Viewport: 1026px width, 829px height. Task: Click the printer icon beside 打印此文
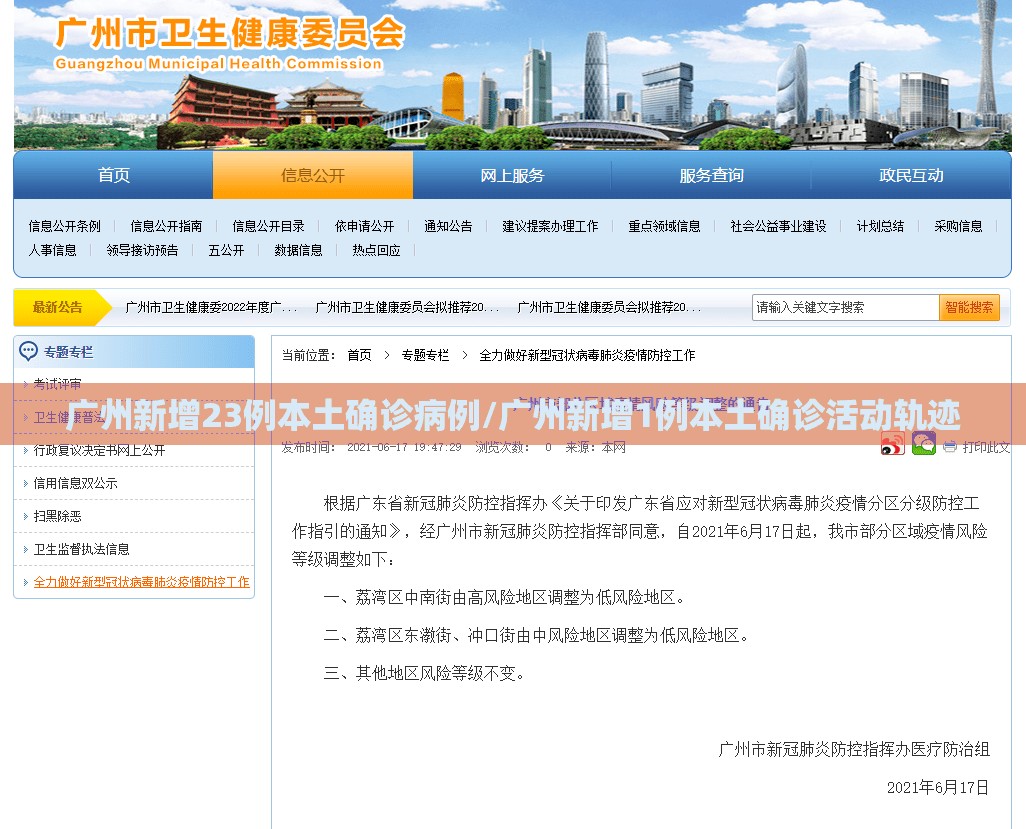(x=950, y=447)
